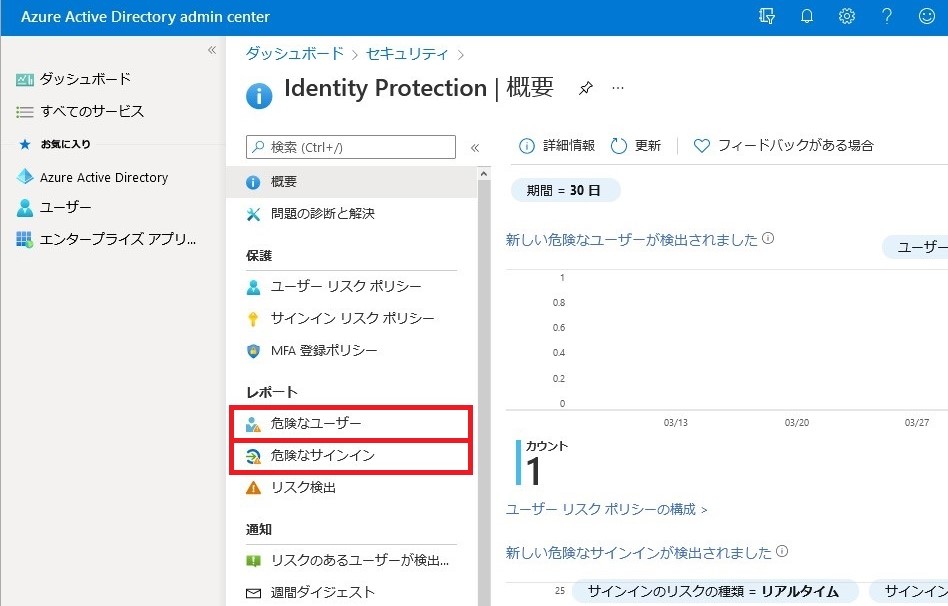Open the 危険なサインイン report
Screen dimensions: 948x606
pos(351,456)
